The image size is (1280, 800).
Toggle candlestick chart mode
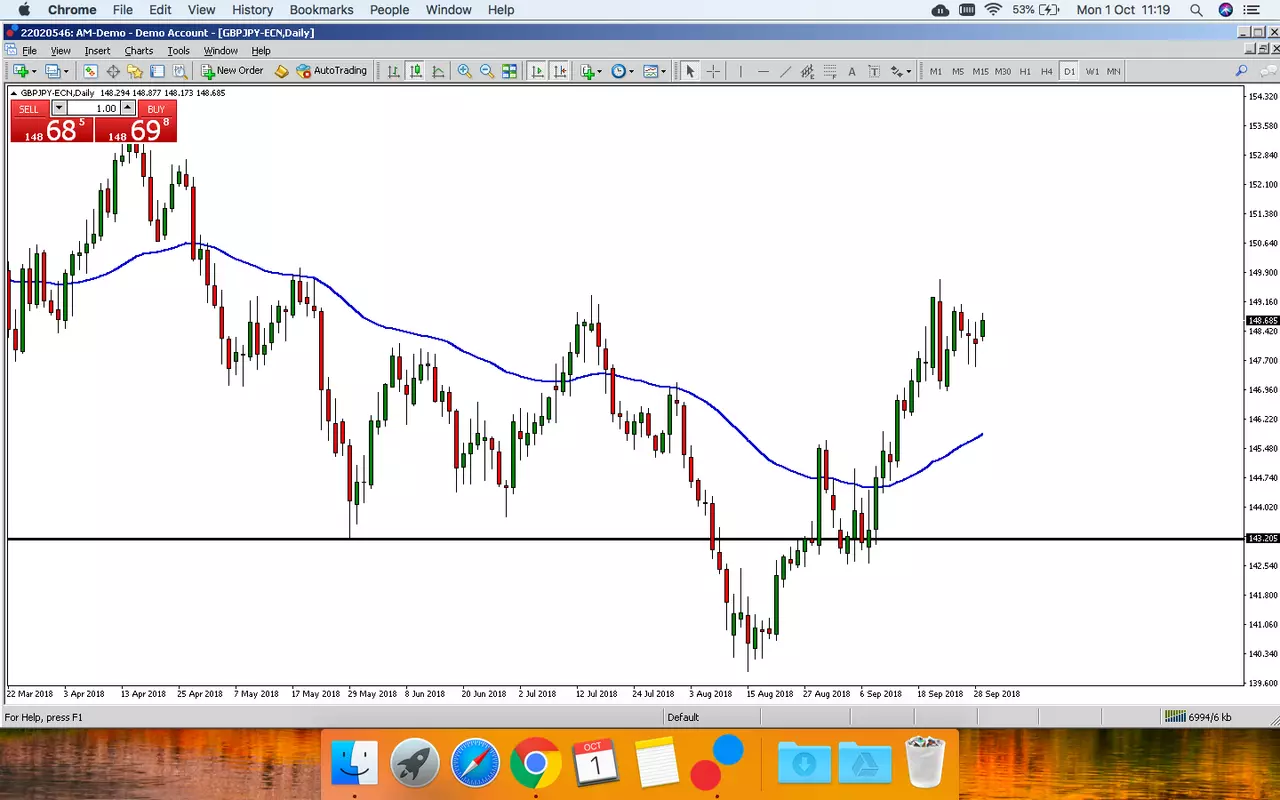(415, 71)
